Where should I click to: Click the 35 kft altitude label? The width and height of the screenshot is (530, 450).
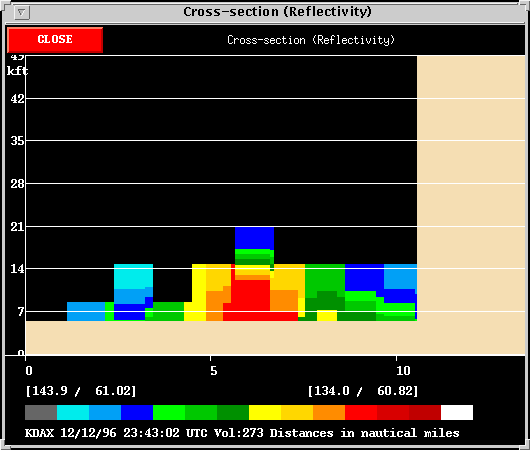point(17,141)
